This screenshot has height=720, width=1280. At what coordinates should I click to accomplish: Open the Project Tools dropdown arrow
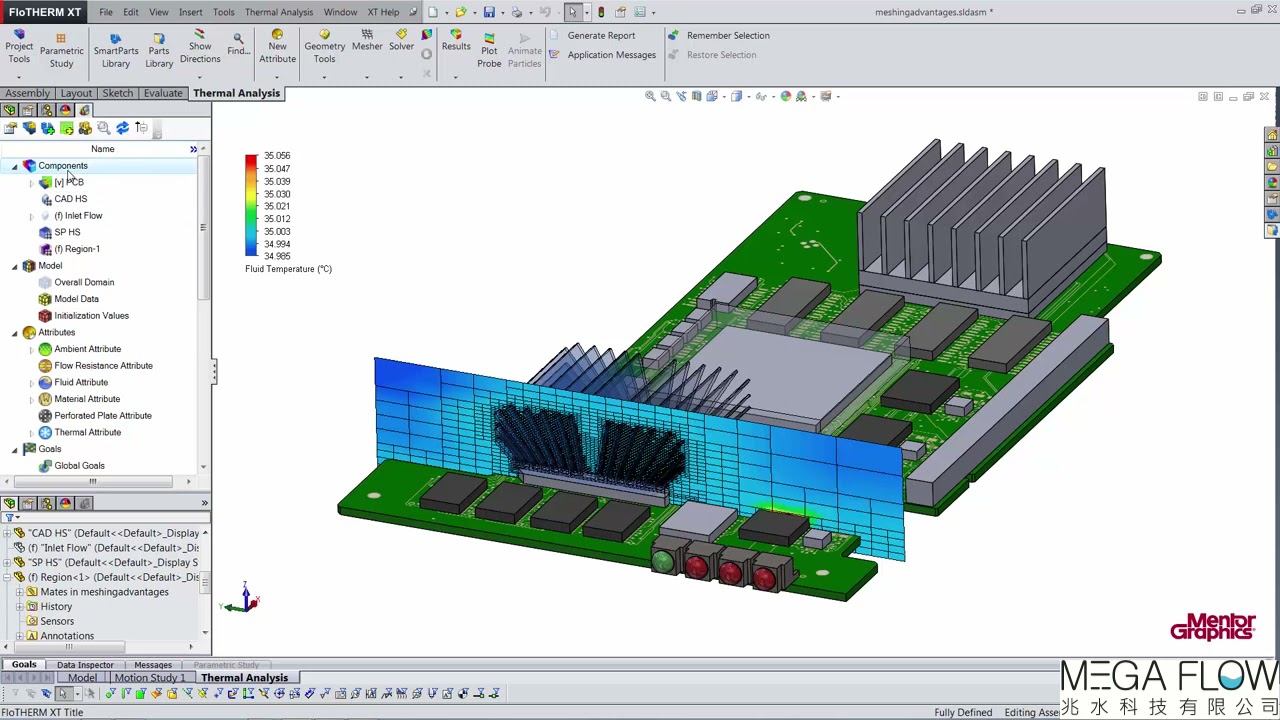click(19, 76)
